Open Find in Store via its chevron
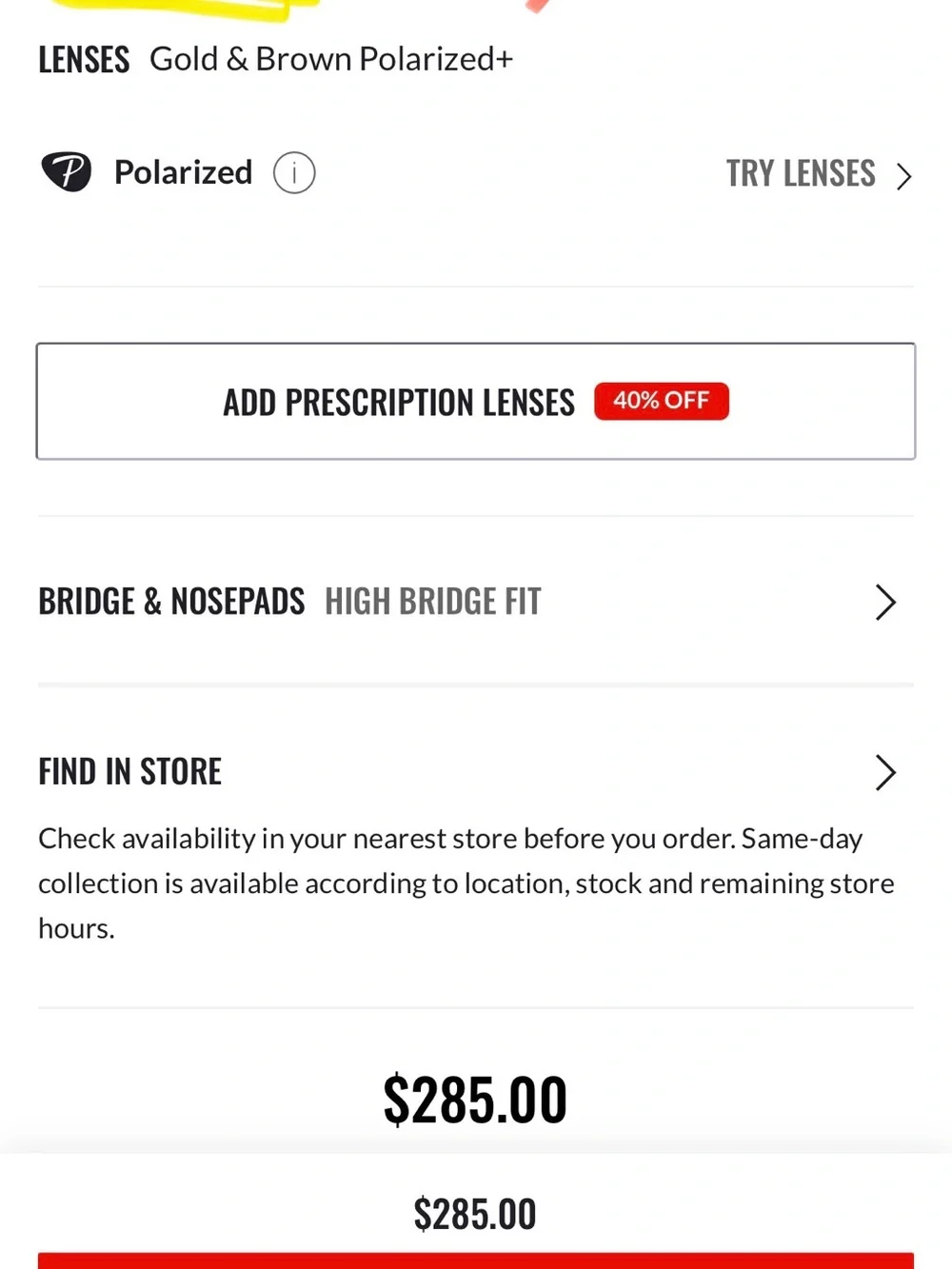This screenshot has height=1269, width=952. point(885,773)
